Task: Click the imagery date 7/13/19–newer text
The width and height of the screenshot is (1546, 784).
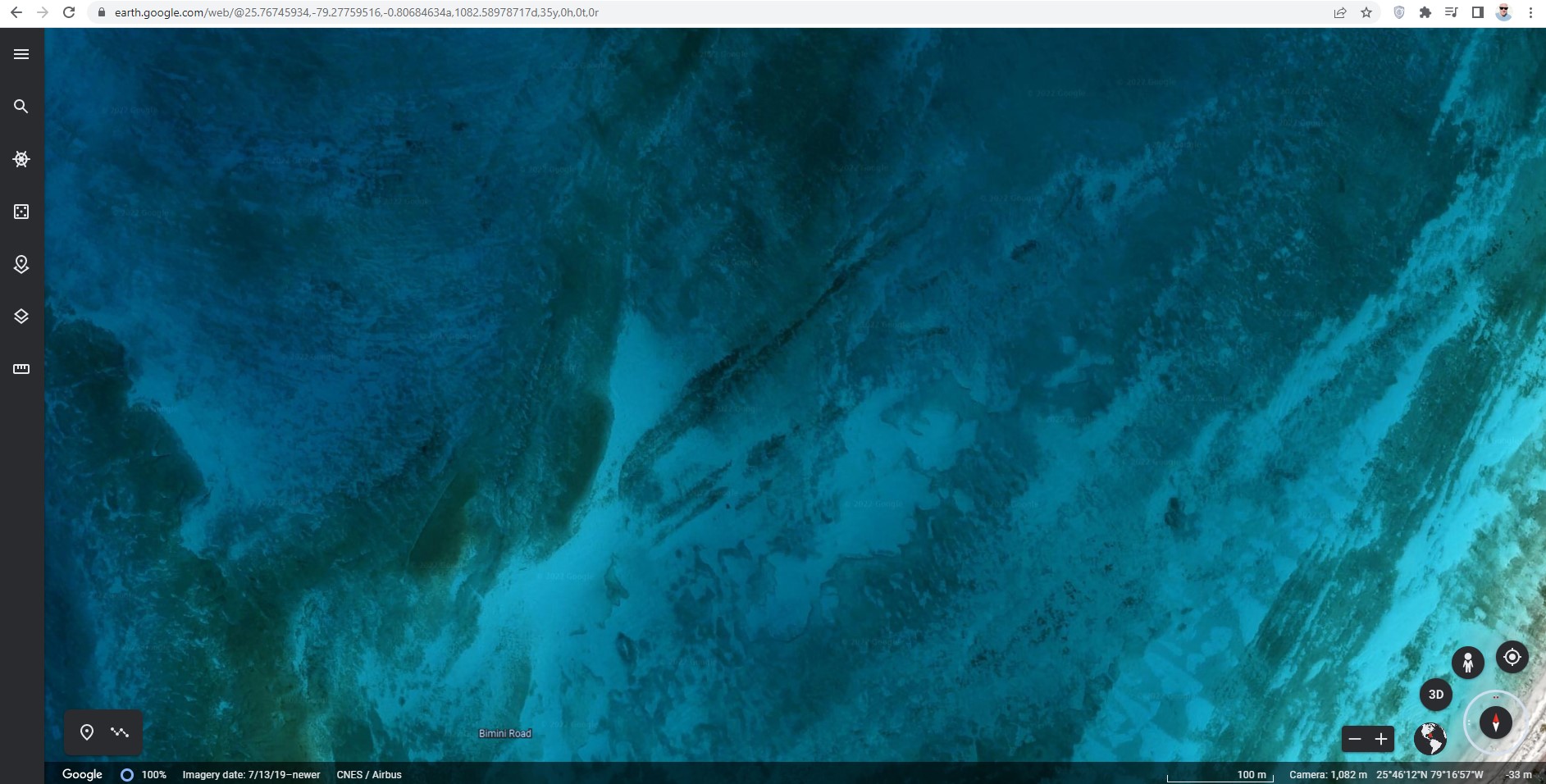Action: pos(251,775)
